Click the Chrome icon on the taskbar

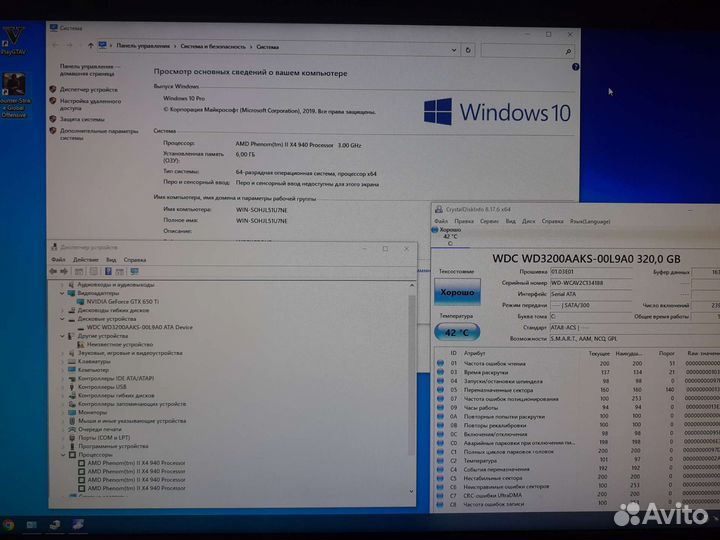pos(8,524)
